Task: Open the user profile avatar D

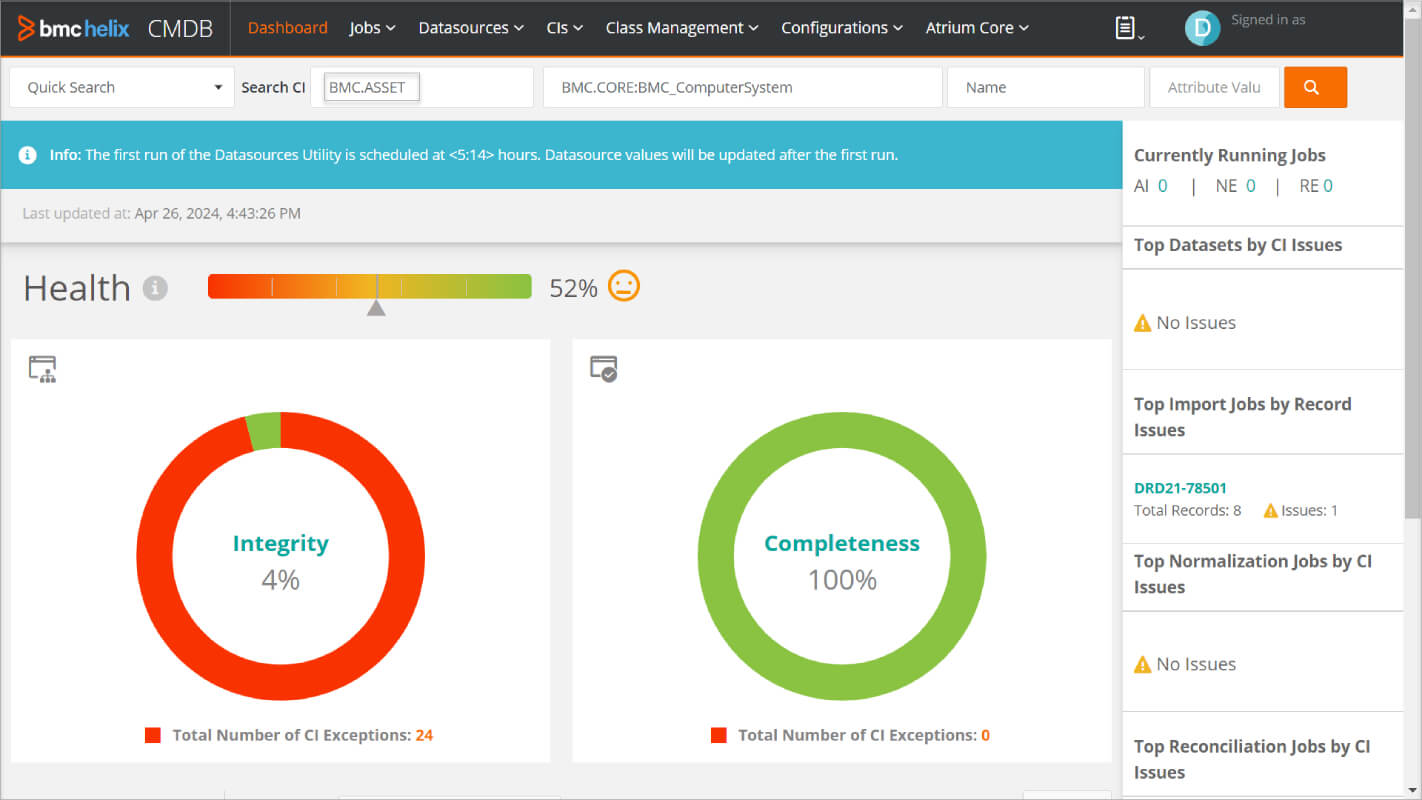Action: pyautogui.click(x=1202, y=28)
